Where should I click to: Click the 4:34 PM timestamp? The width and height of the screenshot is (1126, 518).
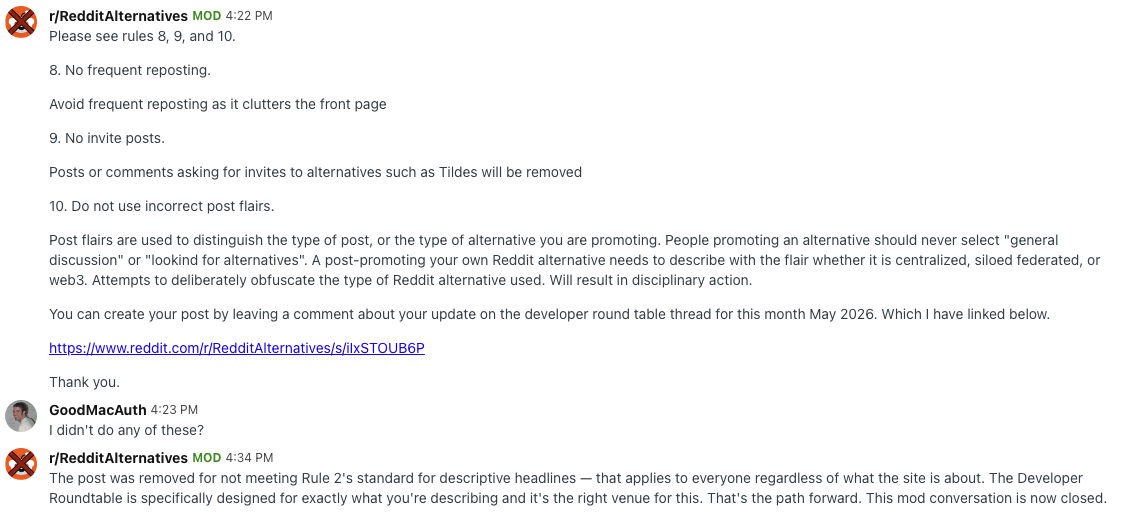coord(249,458)
